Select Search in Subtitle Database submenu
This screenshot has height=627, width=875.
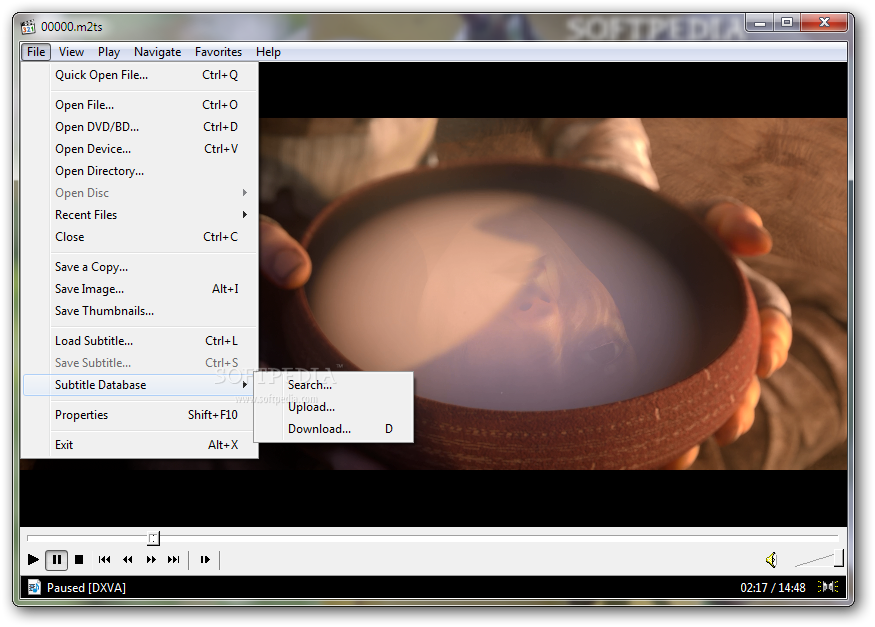point(310,385)
